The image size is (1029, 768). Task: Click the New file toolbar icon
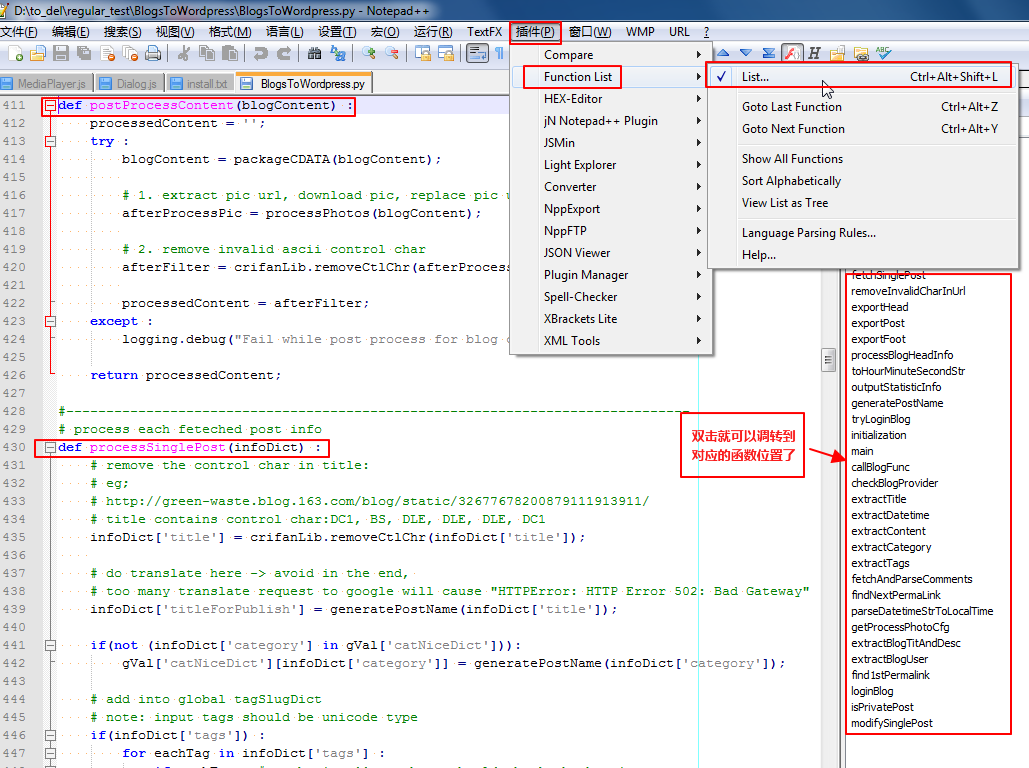click(x=13, y=54)
